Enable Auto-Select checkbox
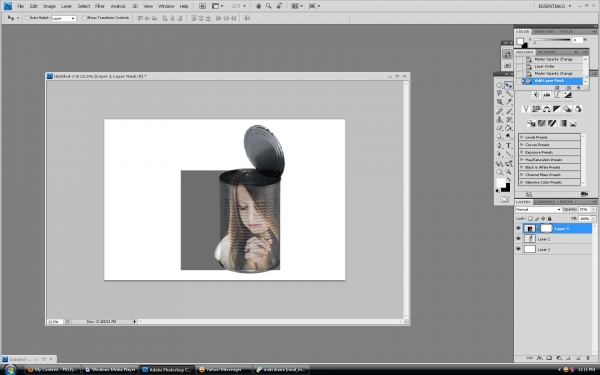This screenshot has width=600, height=375. click(27, 18)
